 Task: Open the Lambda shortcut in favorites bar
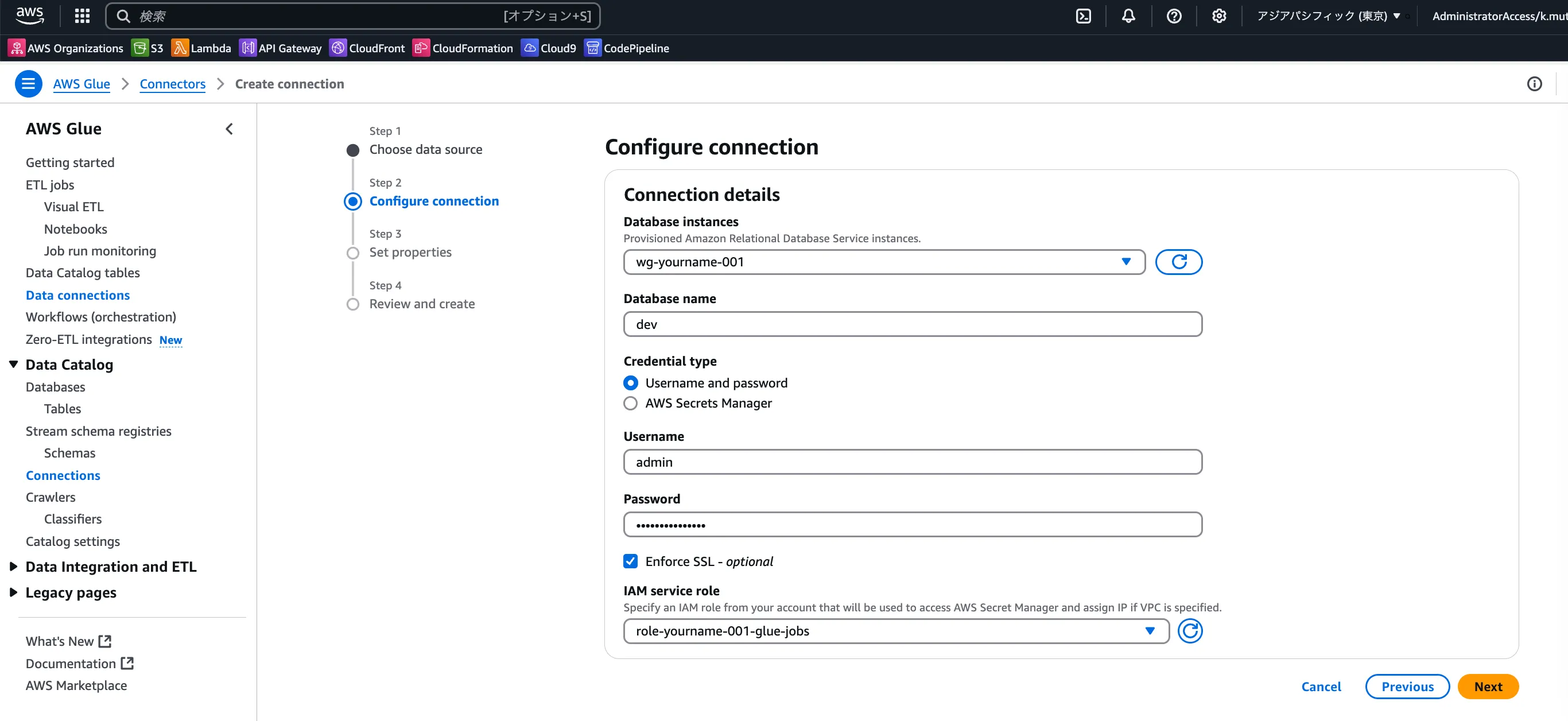tap(201, 48)
